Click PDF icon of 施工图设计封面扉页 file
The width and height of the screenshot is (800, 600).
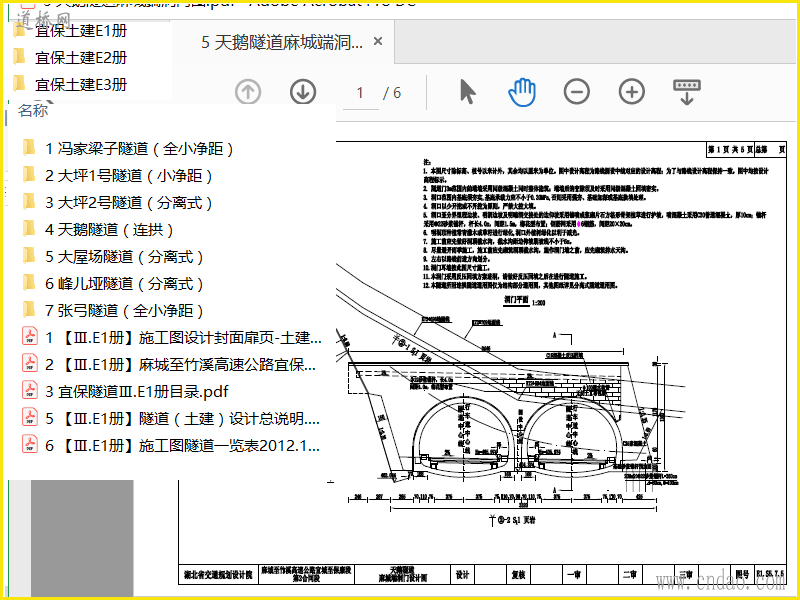click(x=30, y=337)
